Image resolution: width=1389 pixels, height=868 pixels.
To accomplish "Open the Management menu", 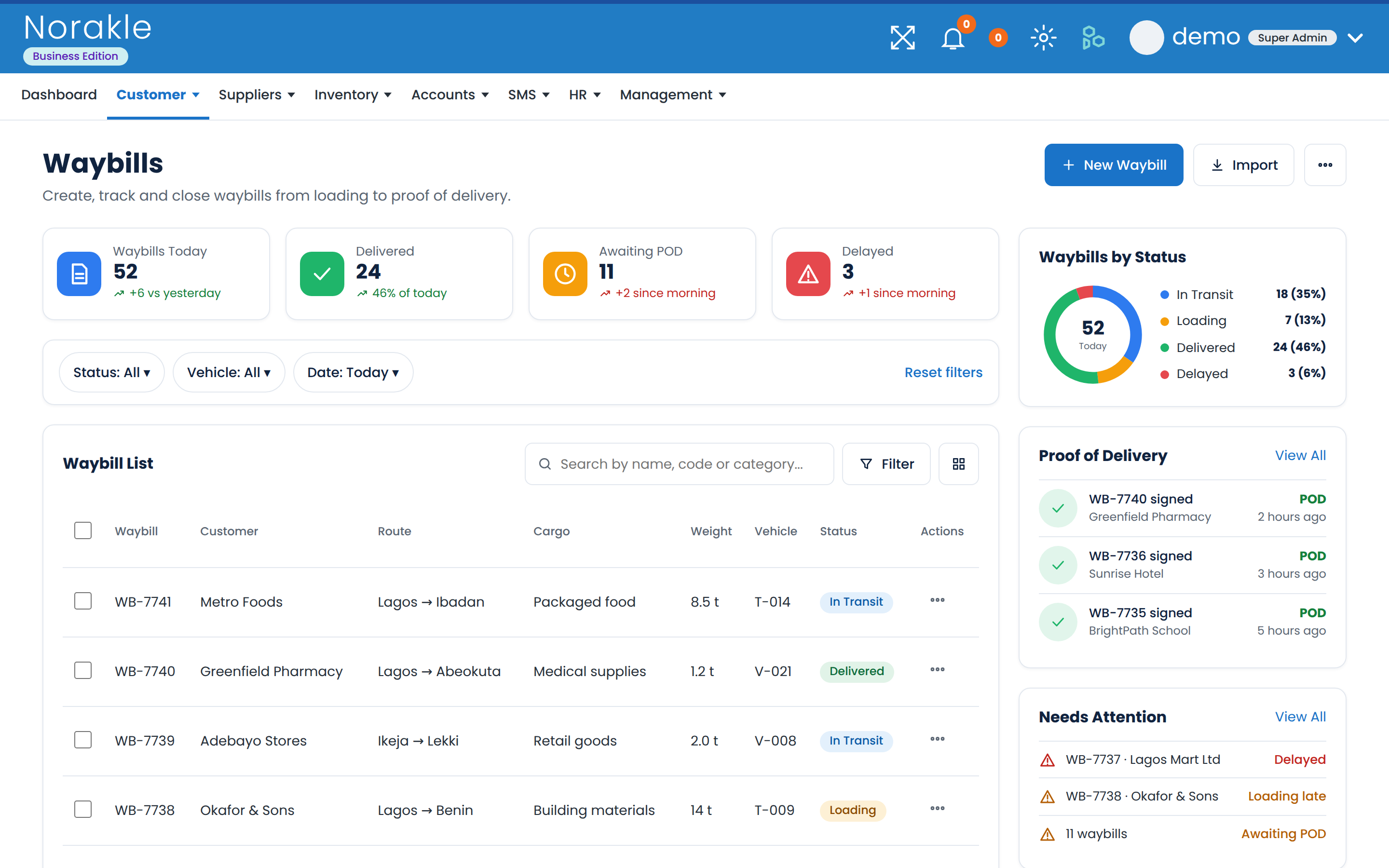I will tap(673, 95).
